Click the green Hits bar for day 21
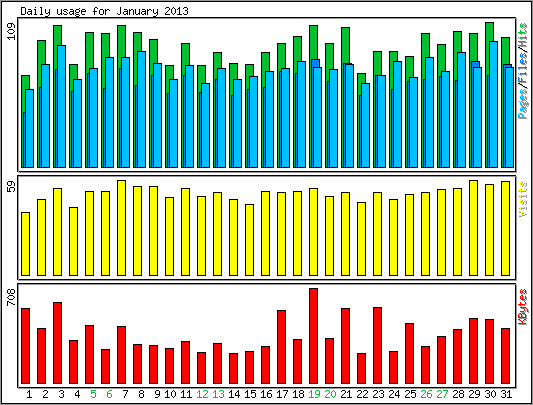 345,45
